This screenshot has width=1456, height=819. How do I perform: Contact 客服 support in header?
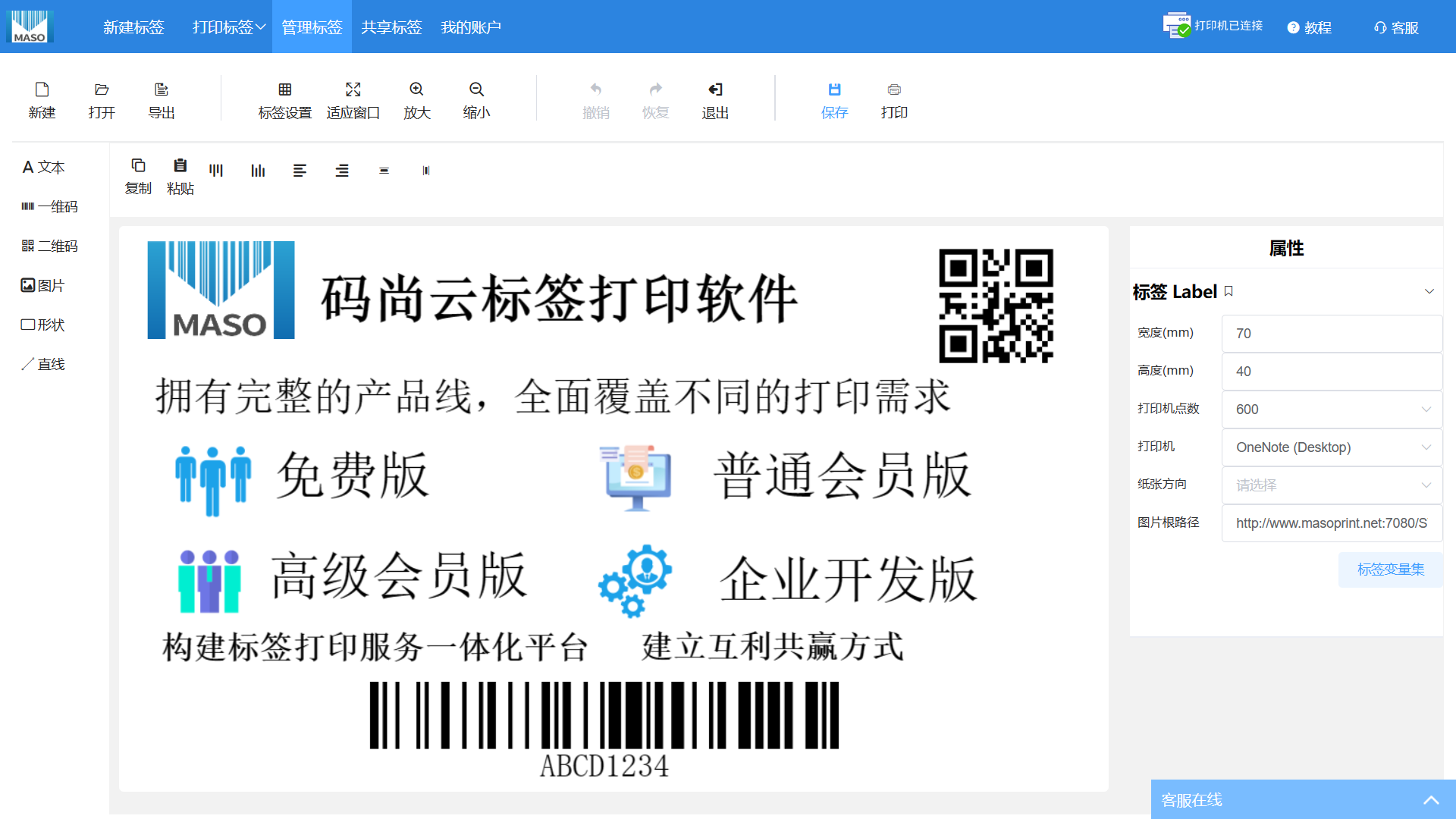coord(1396,27)
